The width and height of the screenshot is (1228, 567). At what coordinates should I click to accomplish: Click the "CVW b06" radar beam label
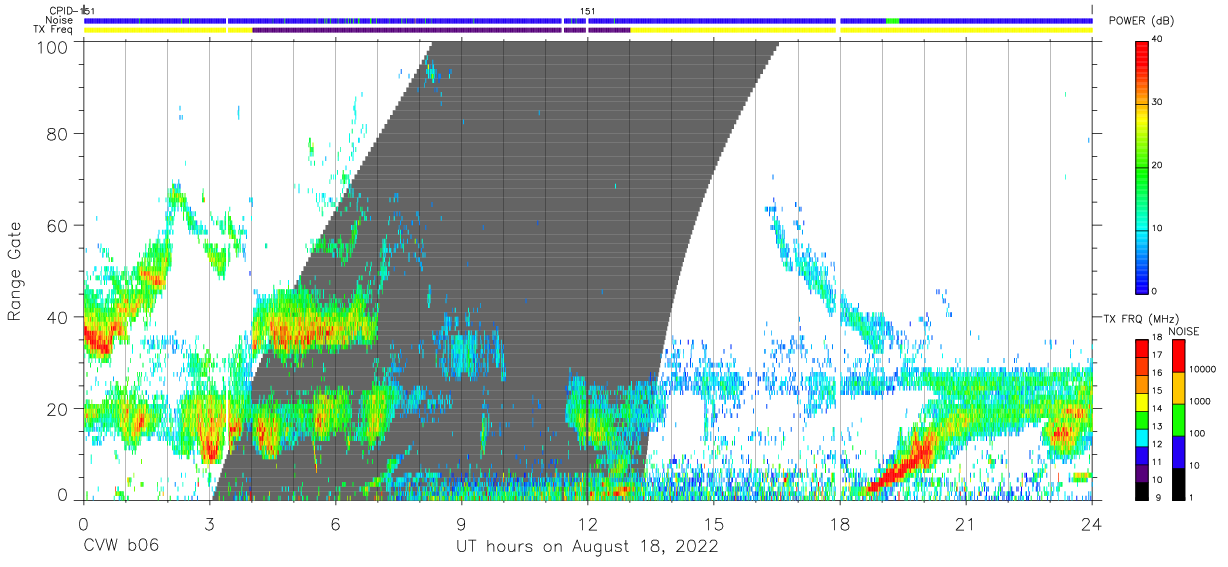pos(121,547)
